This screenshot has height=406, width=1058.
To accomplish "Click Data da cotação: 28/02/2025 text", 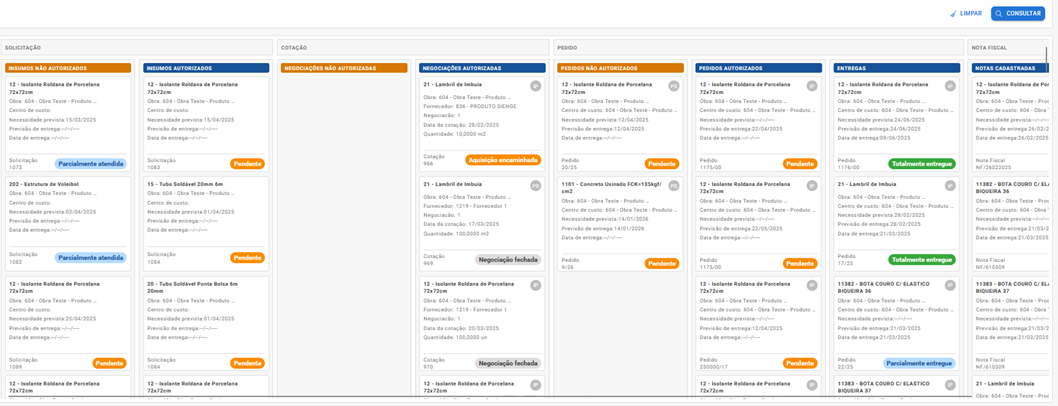I will [461, 125].
